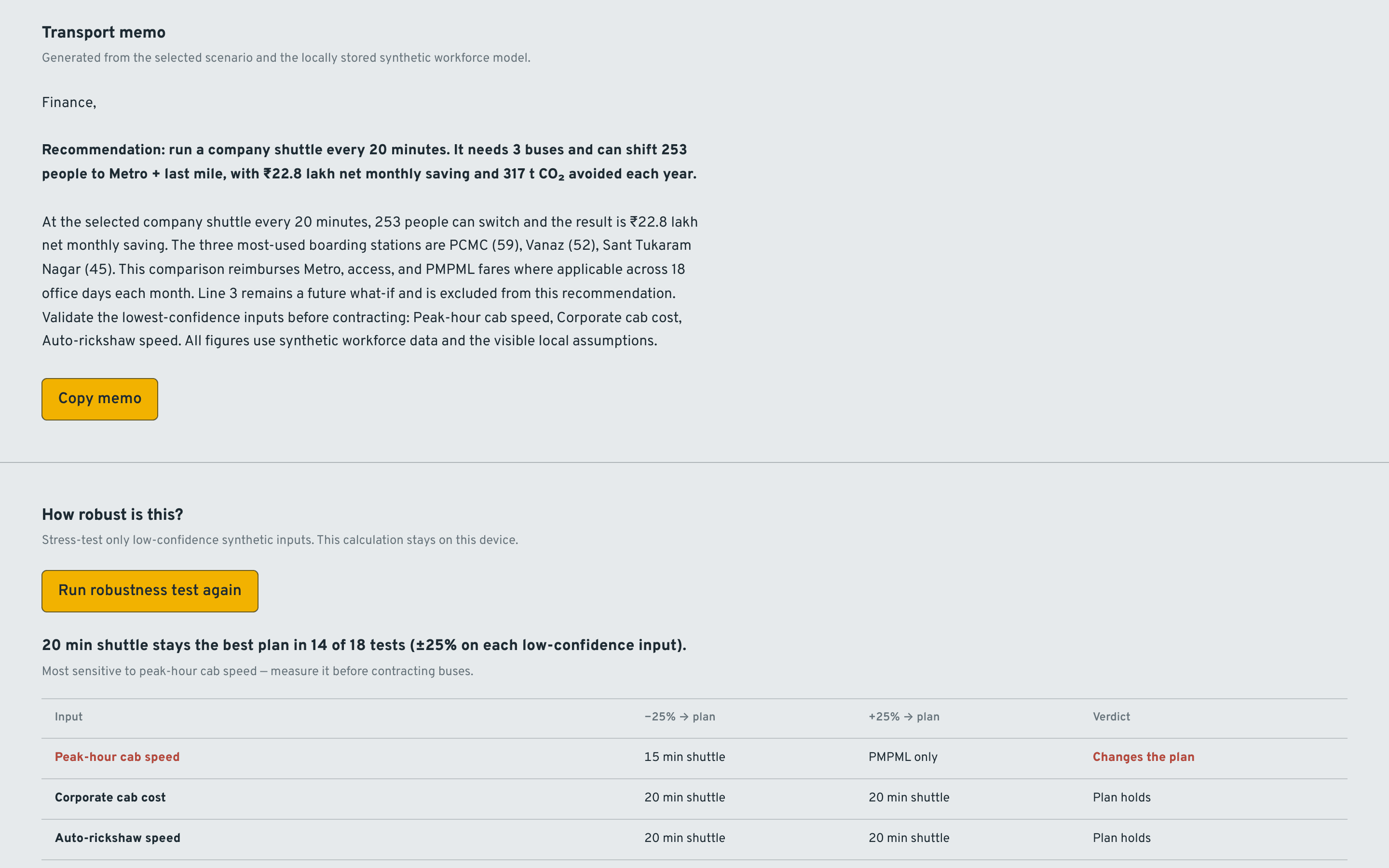
Task: Click the '14 of 18 tests' summary line
Action: 364,645
